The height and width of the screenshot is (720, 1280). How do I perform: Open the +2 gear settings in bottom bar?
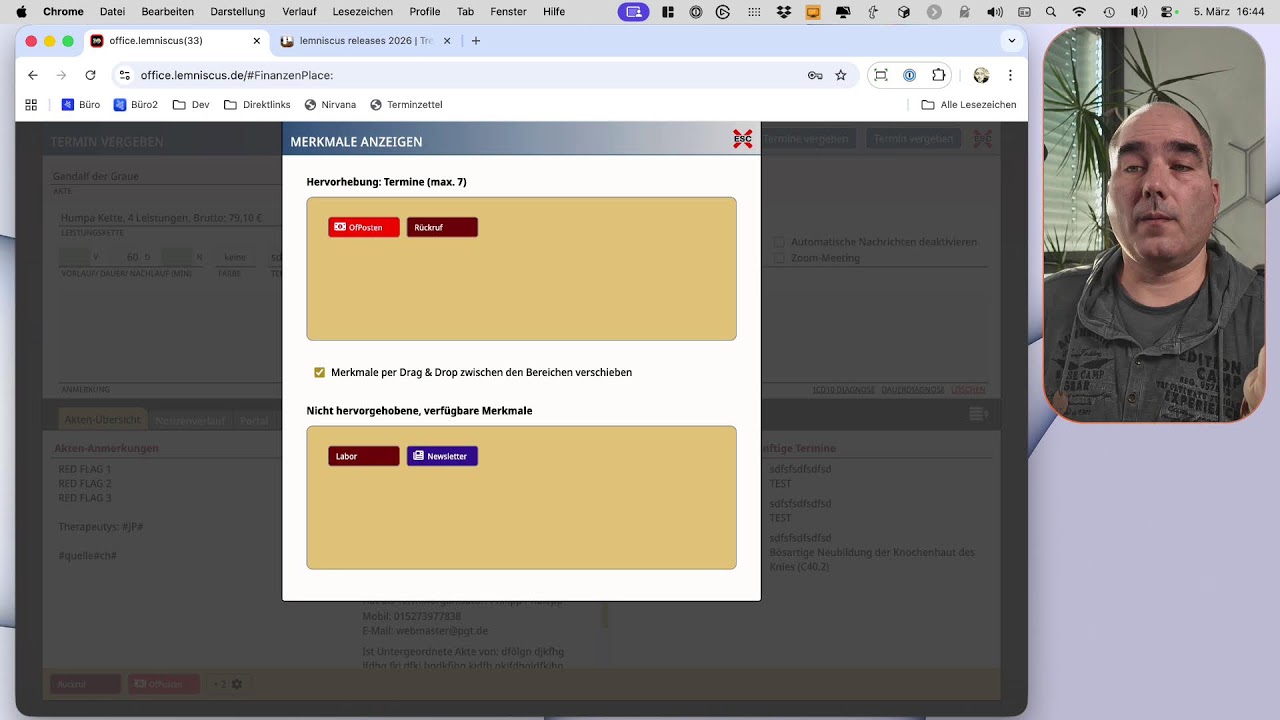(x=228, y=684)
